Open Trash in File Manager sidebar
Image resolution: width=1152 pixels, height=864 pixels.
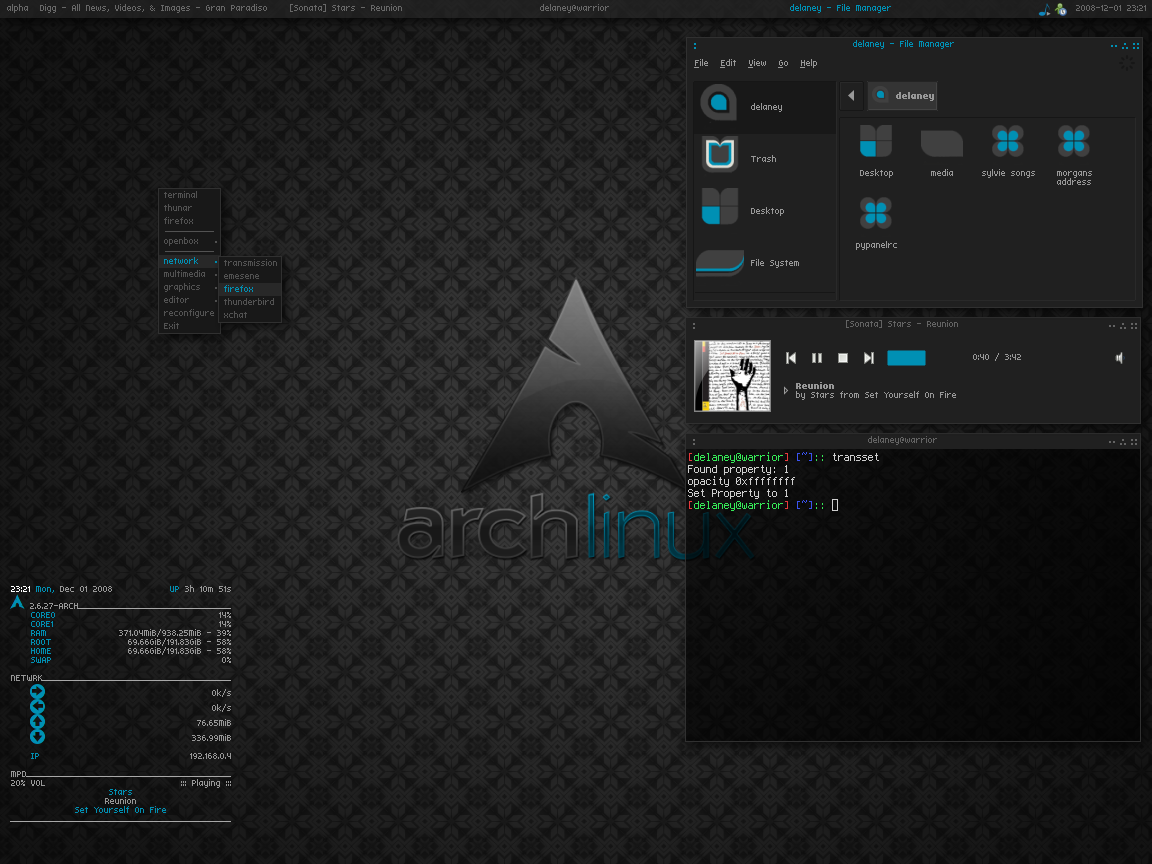764,159
